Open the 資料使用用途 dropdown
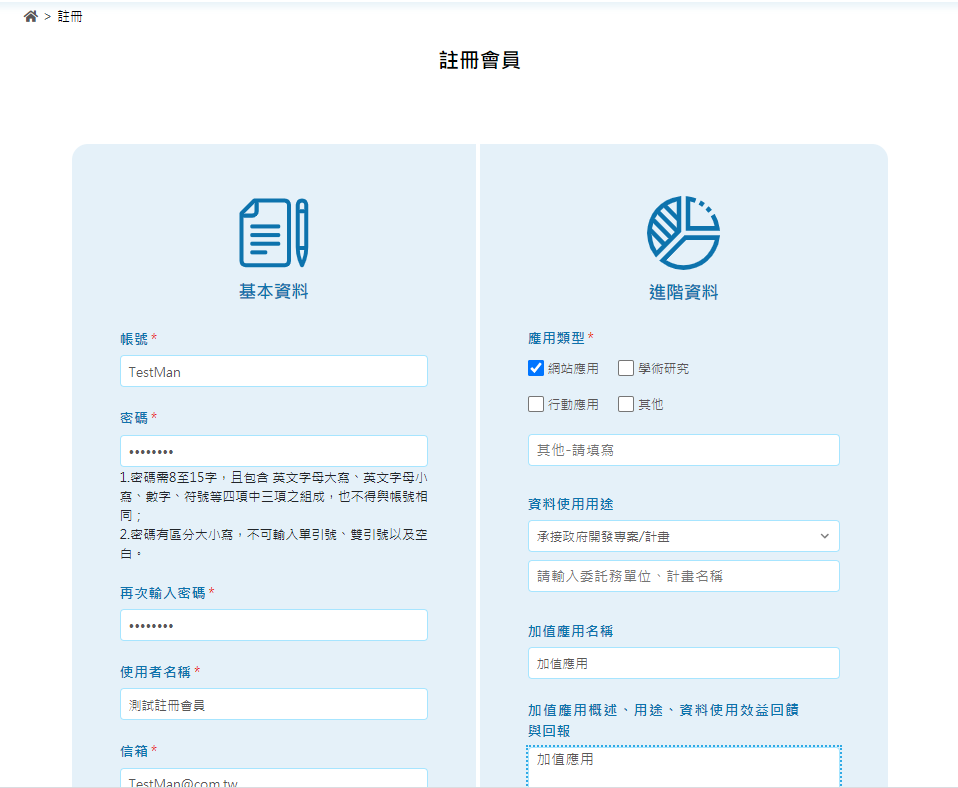Viewport: 958px width, 788px height. click(683, 536)
